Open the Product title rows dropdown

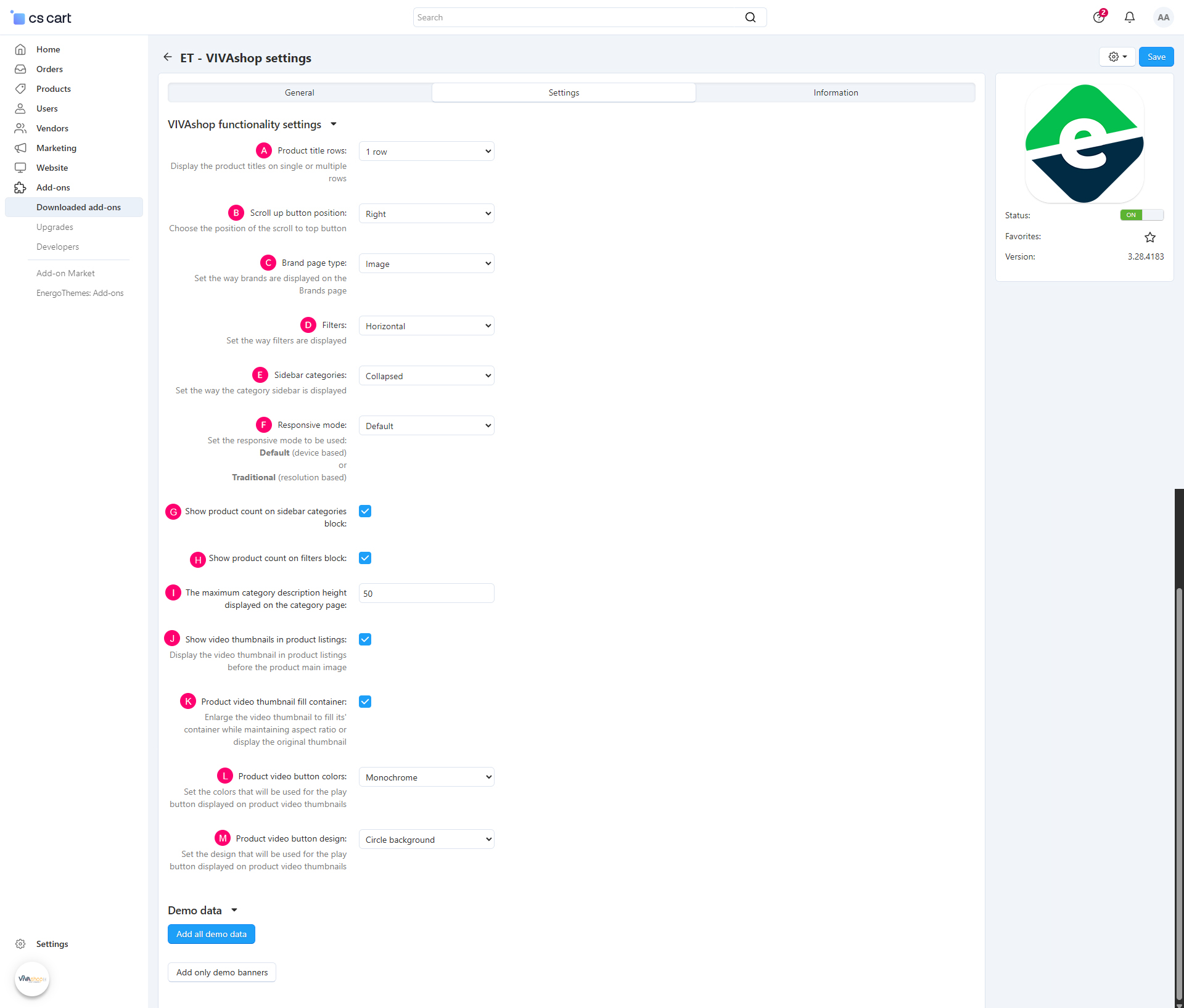426,152
